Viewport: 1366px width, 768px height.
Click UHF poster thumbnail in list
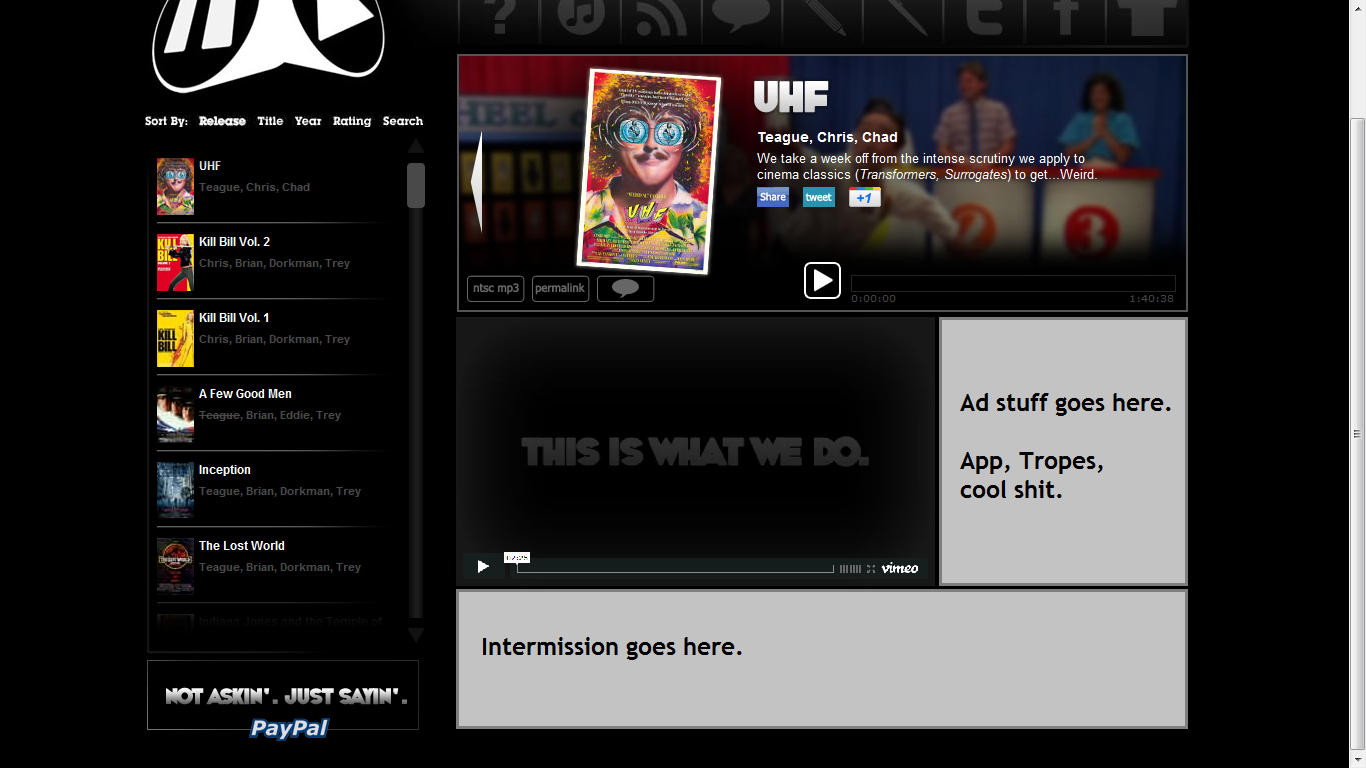click(x=175, y=186)
